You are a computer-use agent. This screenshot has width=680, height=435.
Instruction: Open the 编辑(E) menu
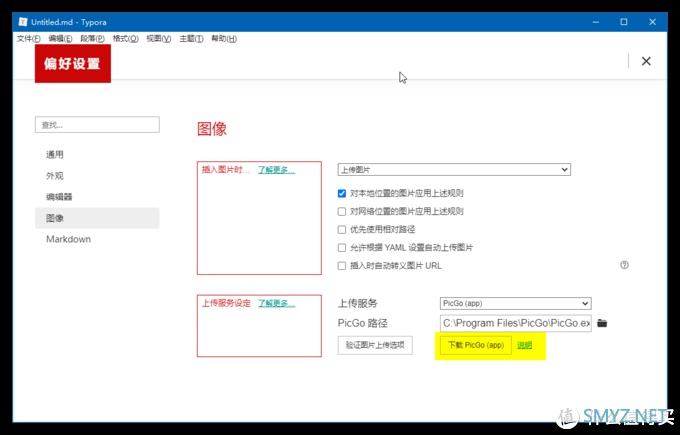(x=60, y=39)
